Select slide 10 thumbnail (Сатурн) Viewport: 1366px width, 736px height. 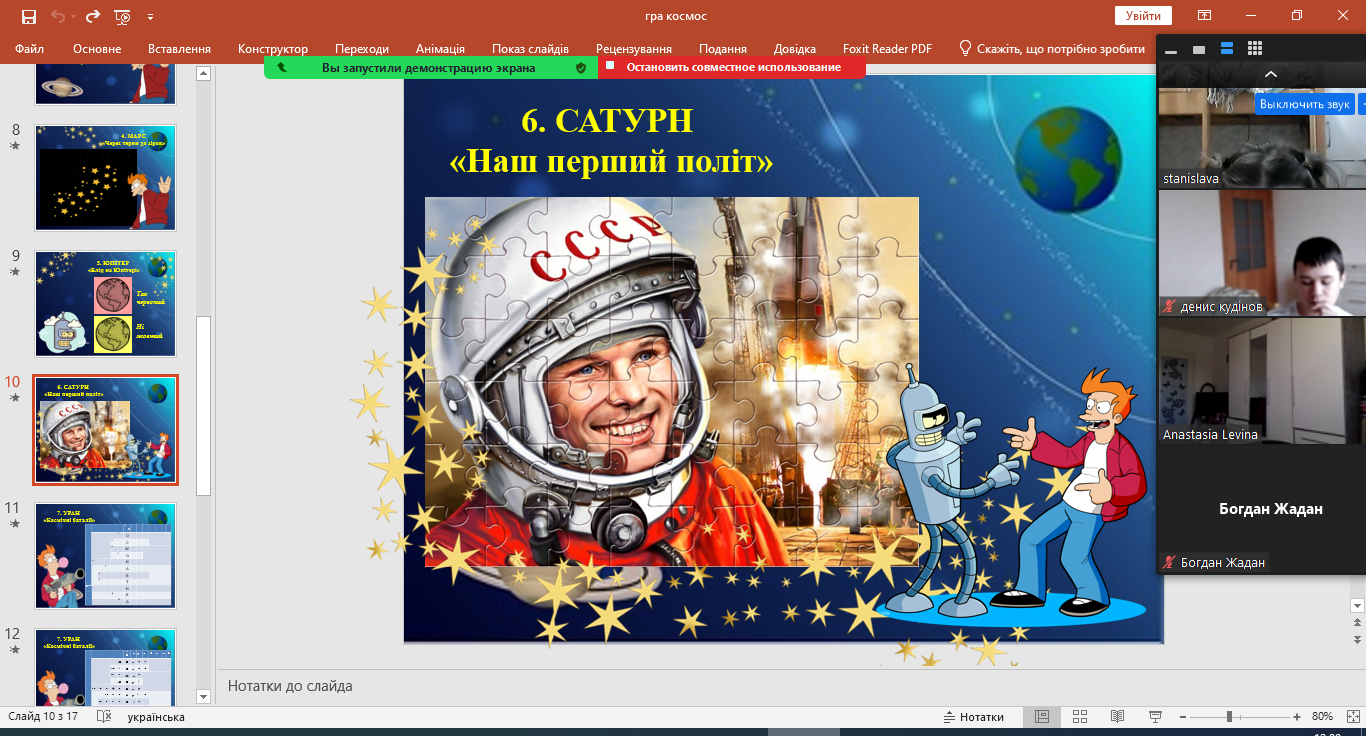[x=106, y=430]
